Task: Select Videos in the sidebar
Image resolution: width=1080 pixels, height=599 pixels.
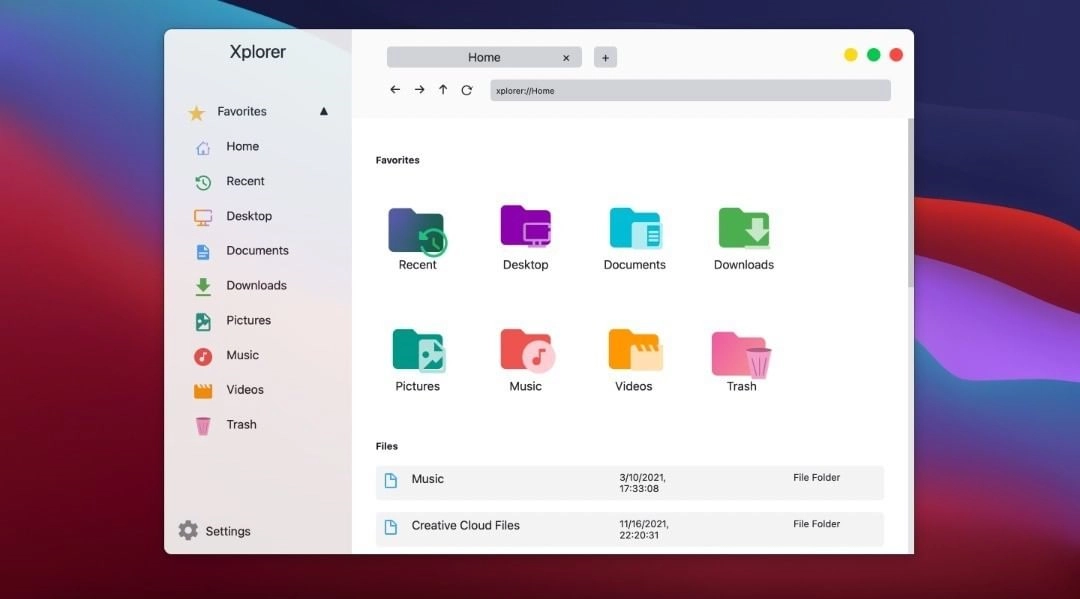Action: coord(244,390)
